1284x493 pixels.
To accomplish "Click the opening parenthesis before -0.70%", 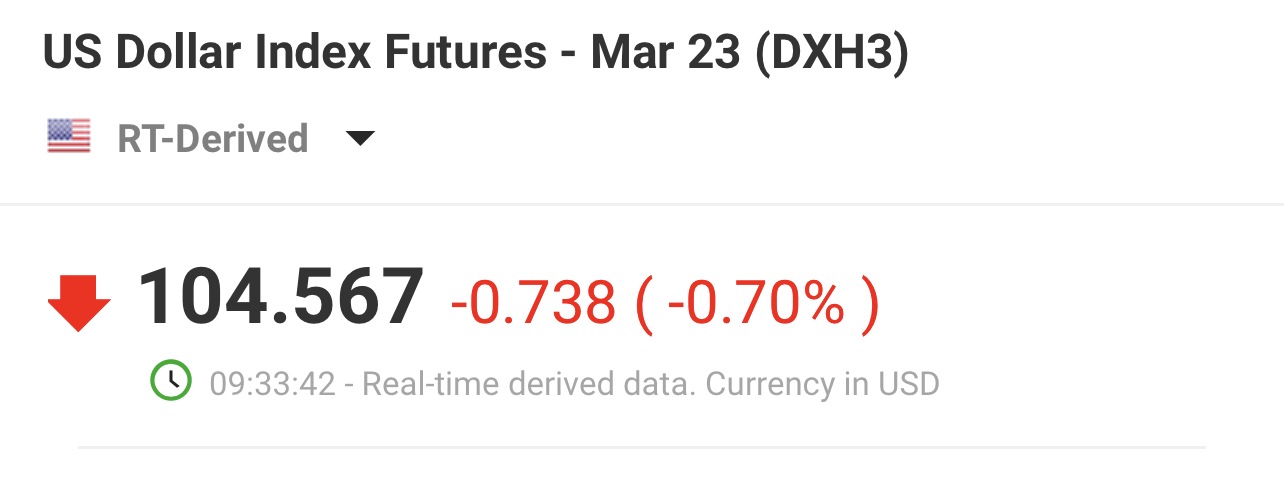I will (x=643, y=303).
